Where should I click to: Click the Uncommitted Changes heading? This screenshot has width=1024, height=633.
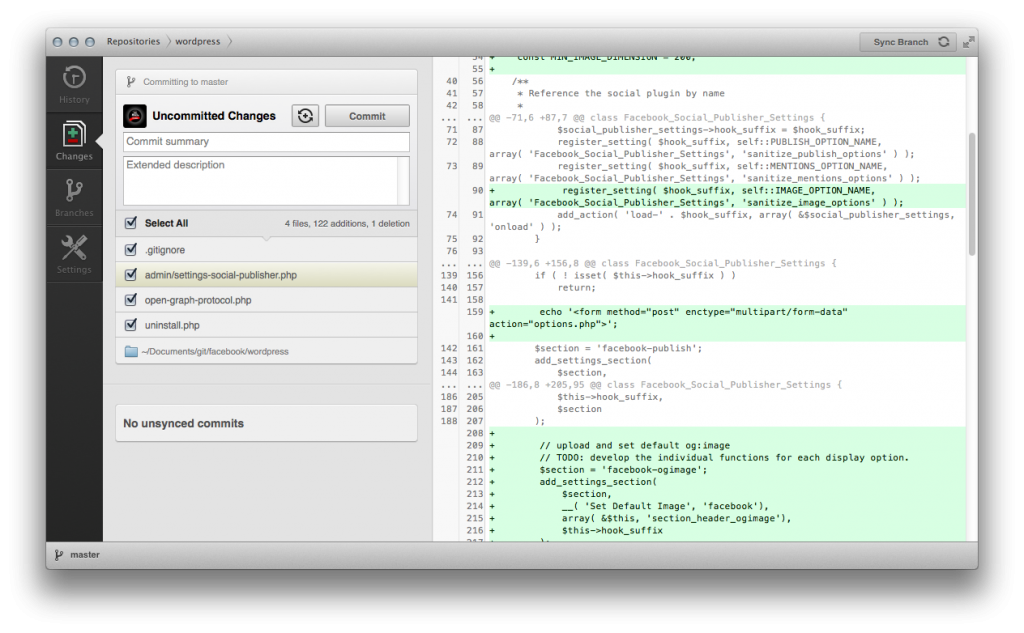[214, 116]
